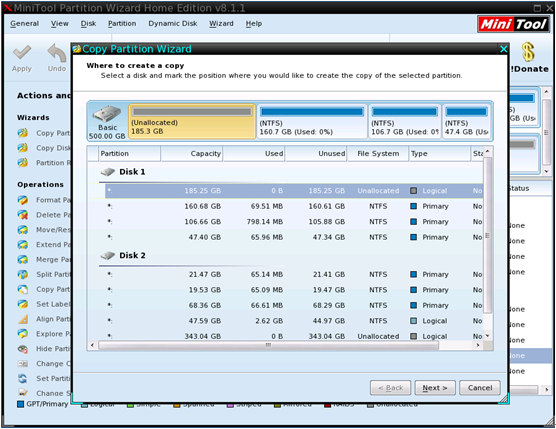556x429 pixels.
Task: Click the partition list scroll-down arrow
Action: click(x=488, y=336)
